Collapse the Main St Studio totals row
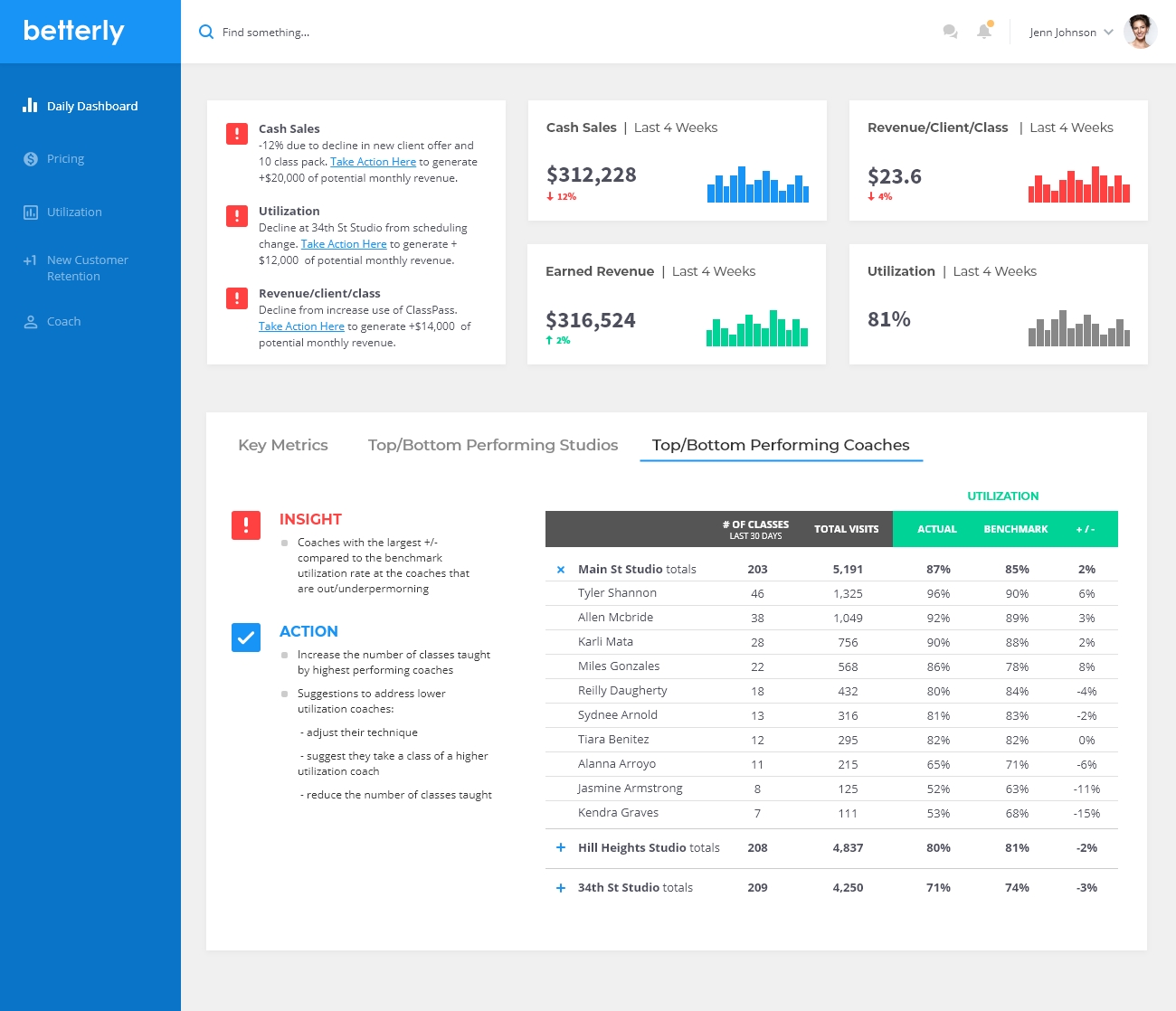The image size is (1176, 1011). pyautogui.click(x=561, y=570)
